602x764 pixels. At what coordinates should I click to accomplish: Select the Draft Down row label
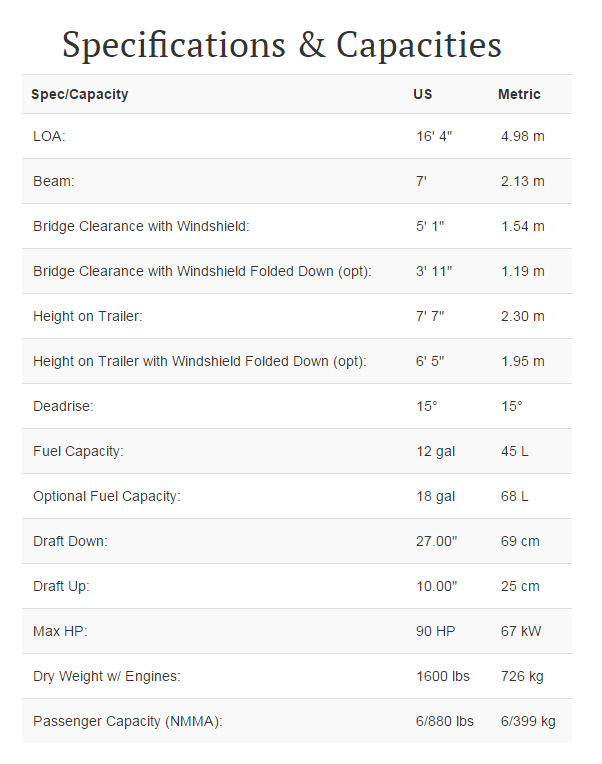point(70,541)
